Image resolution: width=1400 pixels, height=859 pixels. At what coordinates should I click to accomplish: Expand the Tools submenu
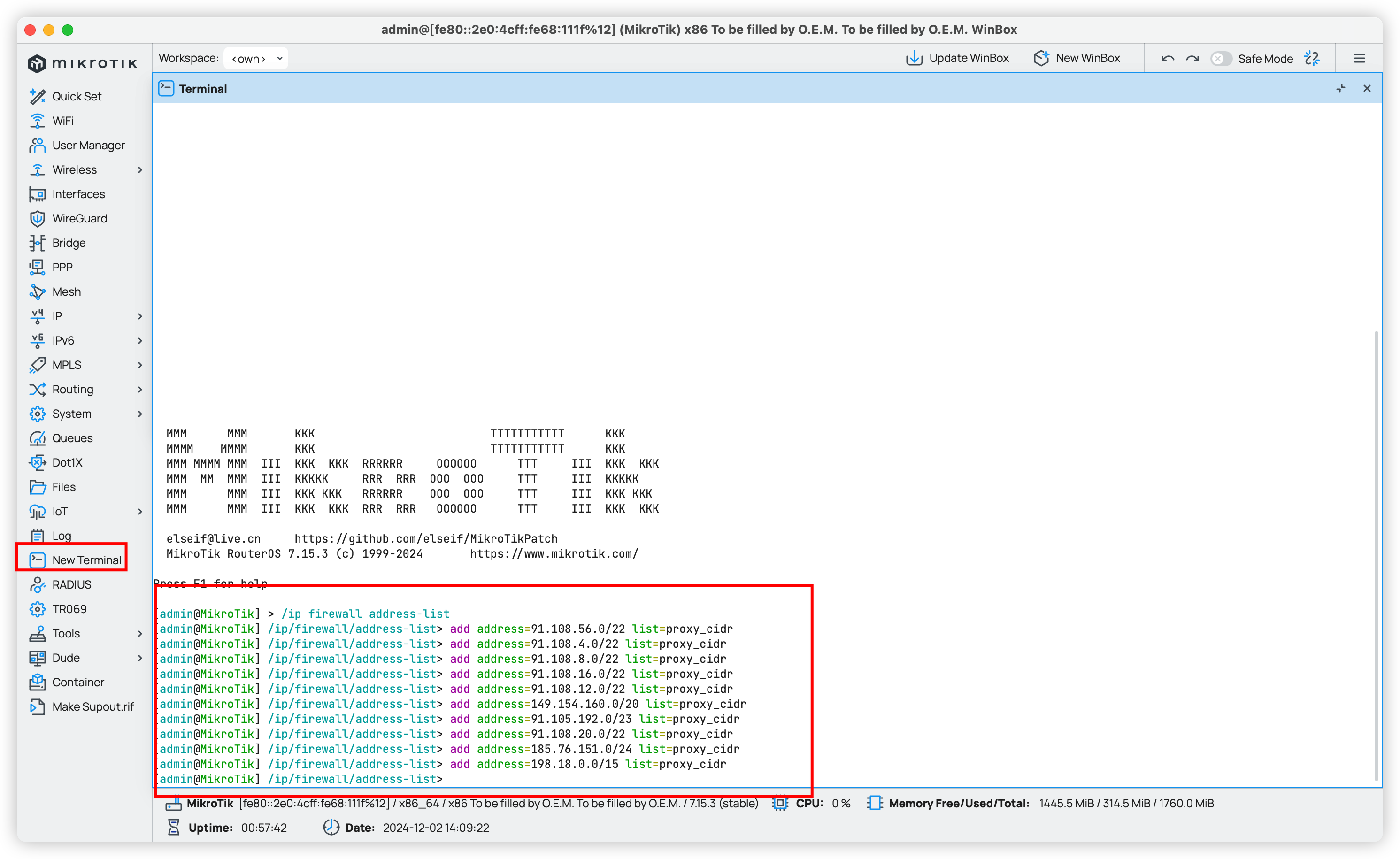click(x=140, y=634)
